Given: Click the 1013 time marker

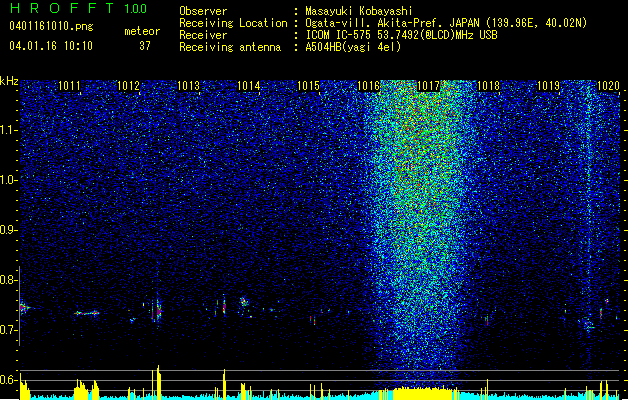Looking at the screenshot, I should (x=188, y=86).
